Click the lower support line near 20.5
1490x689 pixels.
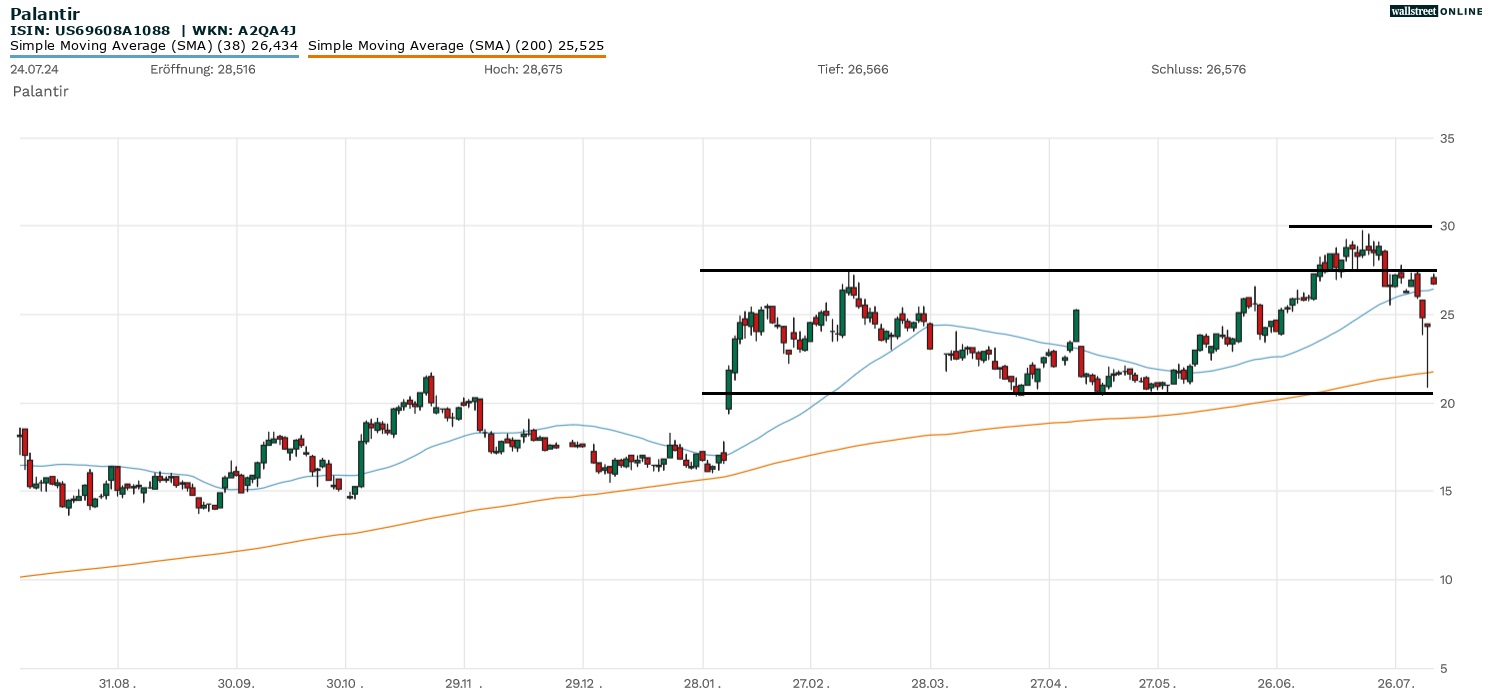[x=1000, y=393]
